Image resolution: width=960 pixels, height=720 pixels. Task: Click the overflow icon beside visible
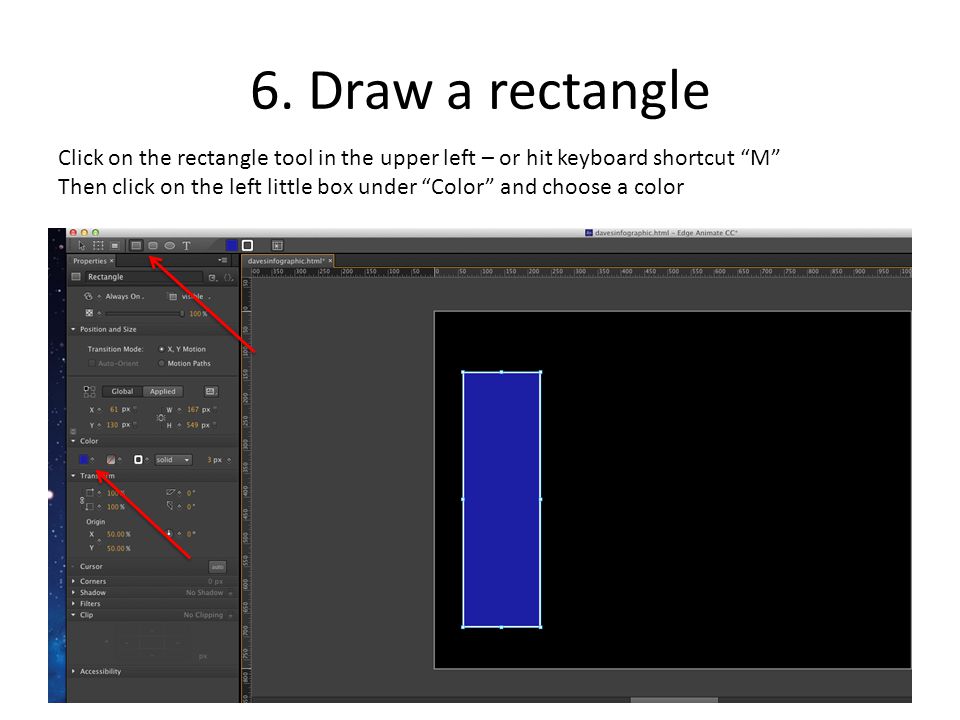[x=173, y=296]
